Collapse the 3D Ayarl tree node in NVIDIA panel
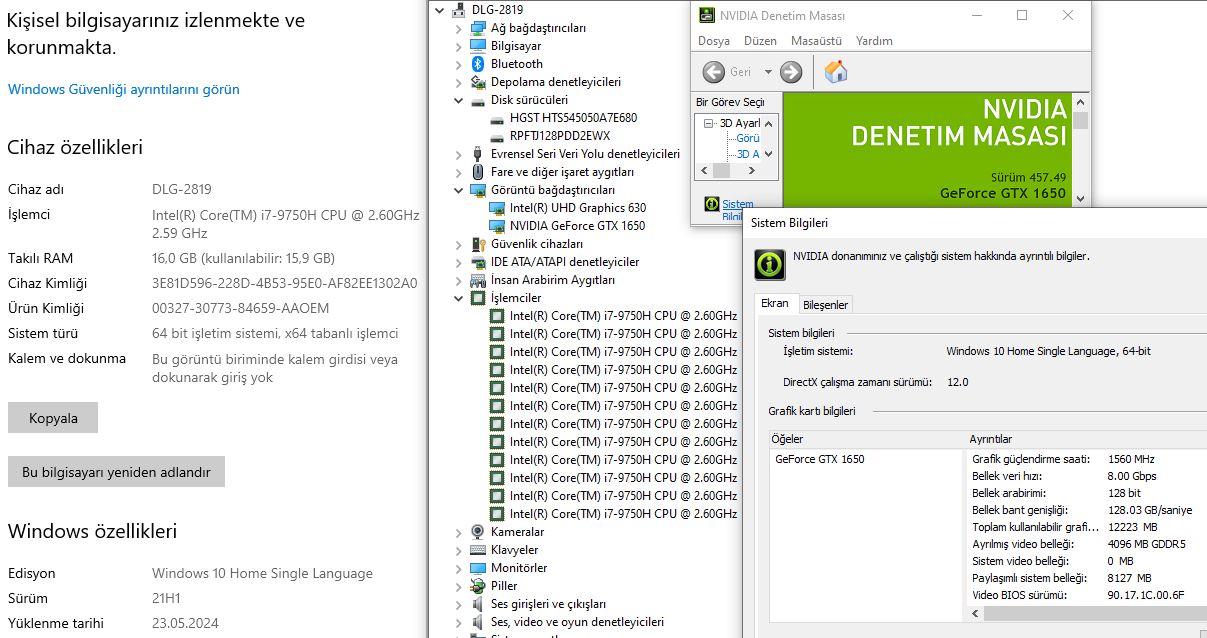Image resolution: width=1207 pixels, height=638 pixels. click(x=709, y=123)
